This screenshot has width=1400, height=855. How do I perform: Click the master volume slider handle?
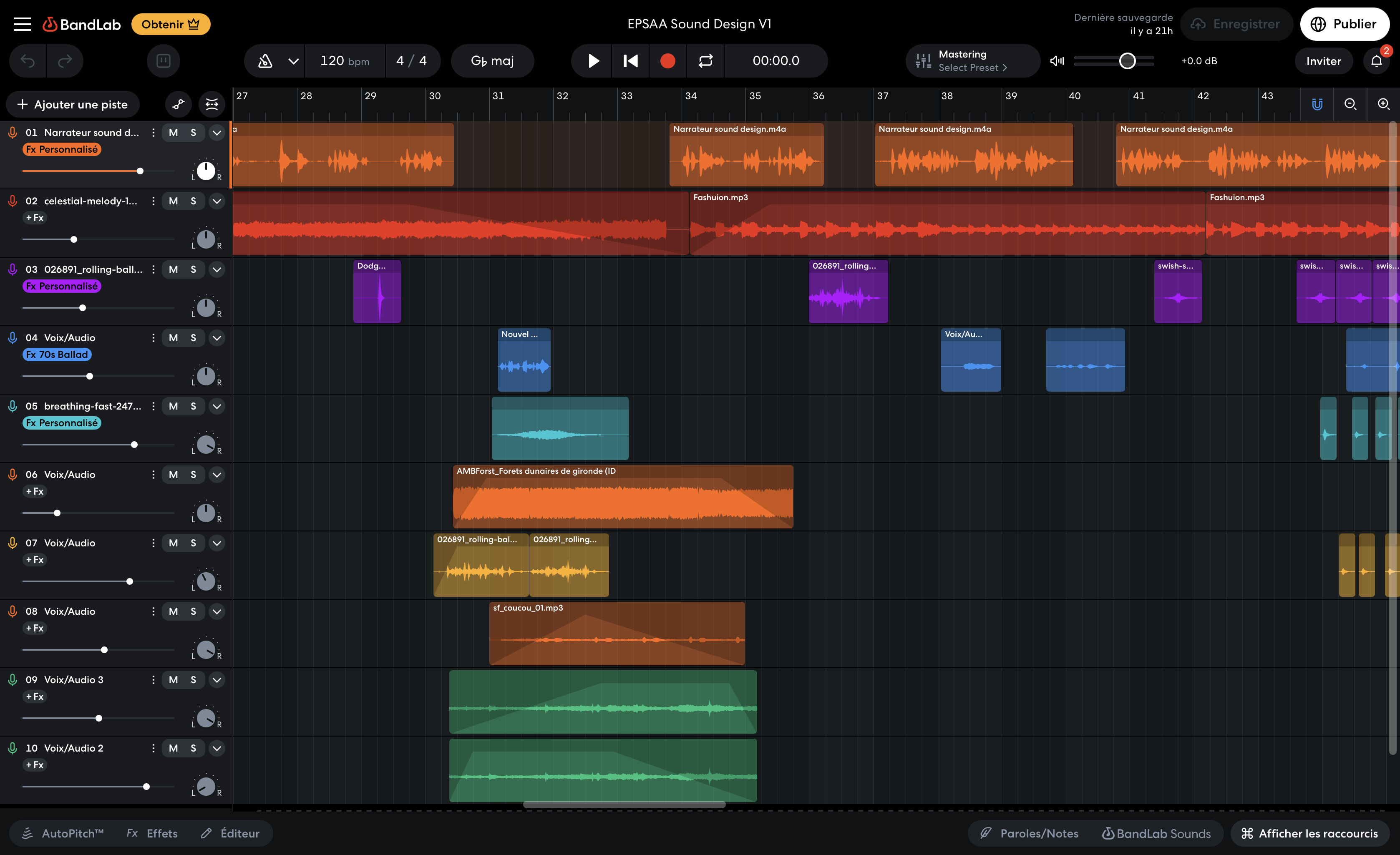[1127, 61]
